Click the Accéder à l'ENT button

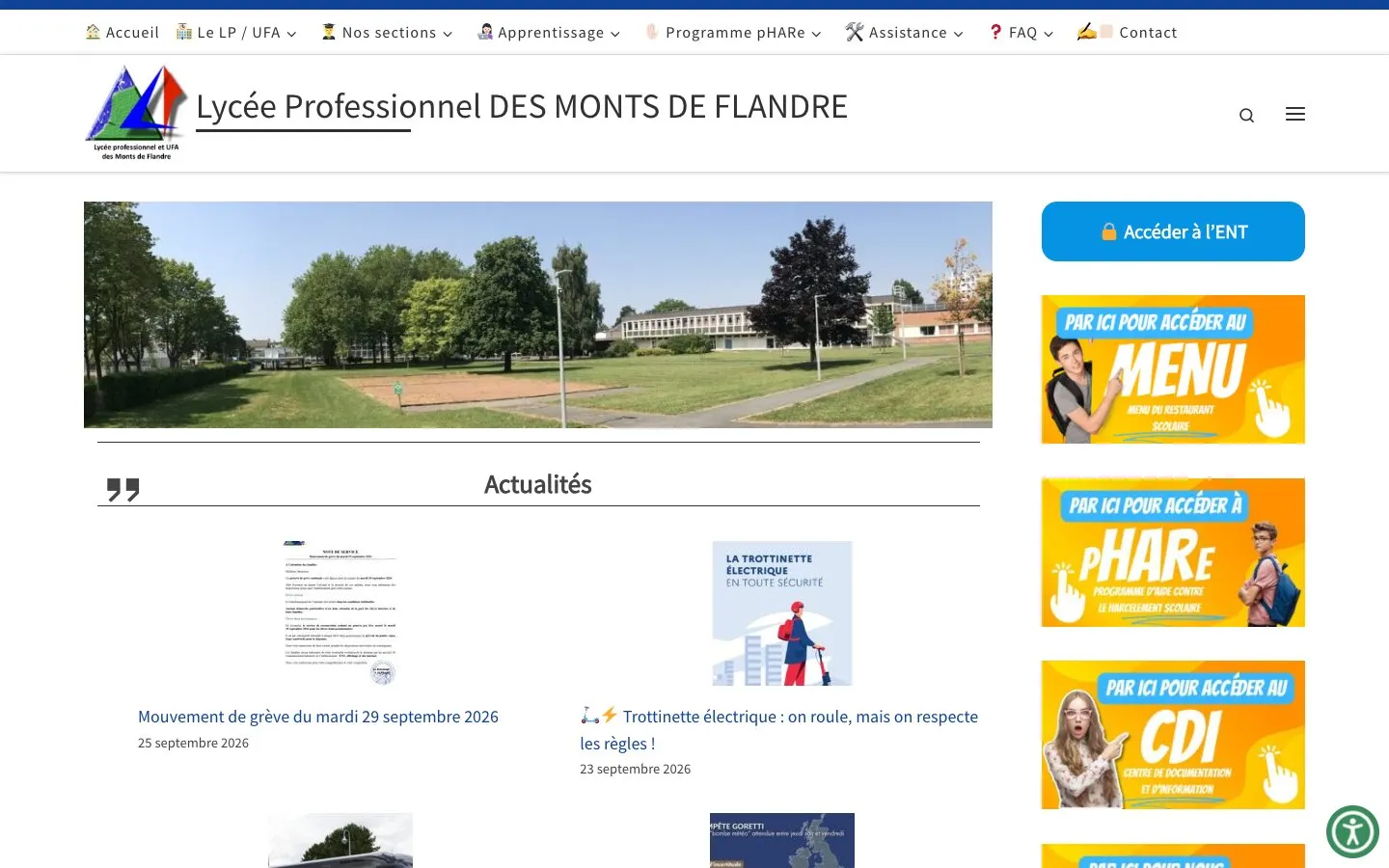pyautogui.click(x=1173, y=231)
